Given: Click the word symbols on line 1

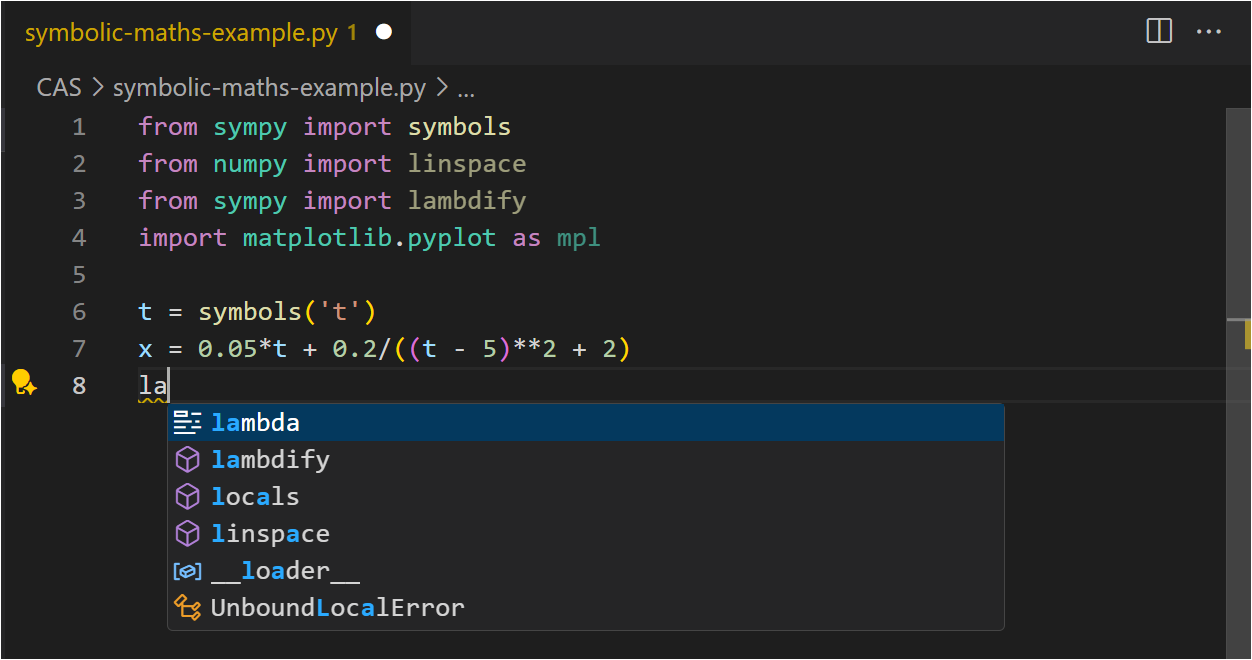Looking at the screenshot, I should click(x=459, y=128).
